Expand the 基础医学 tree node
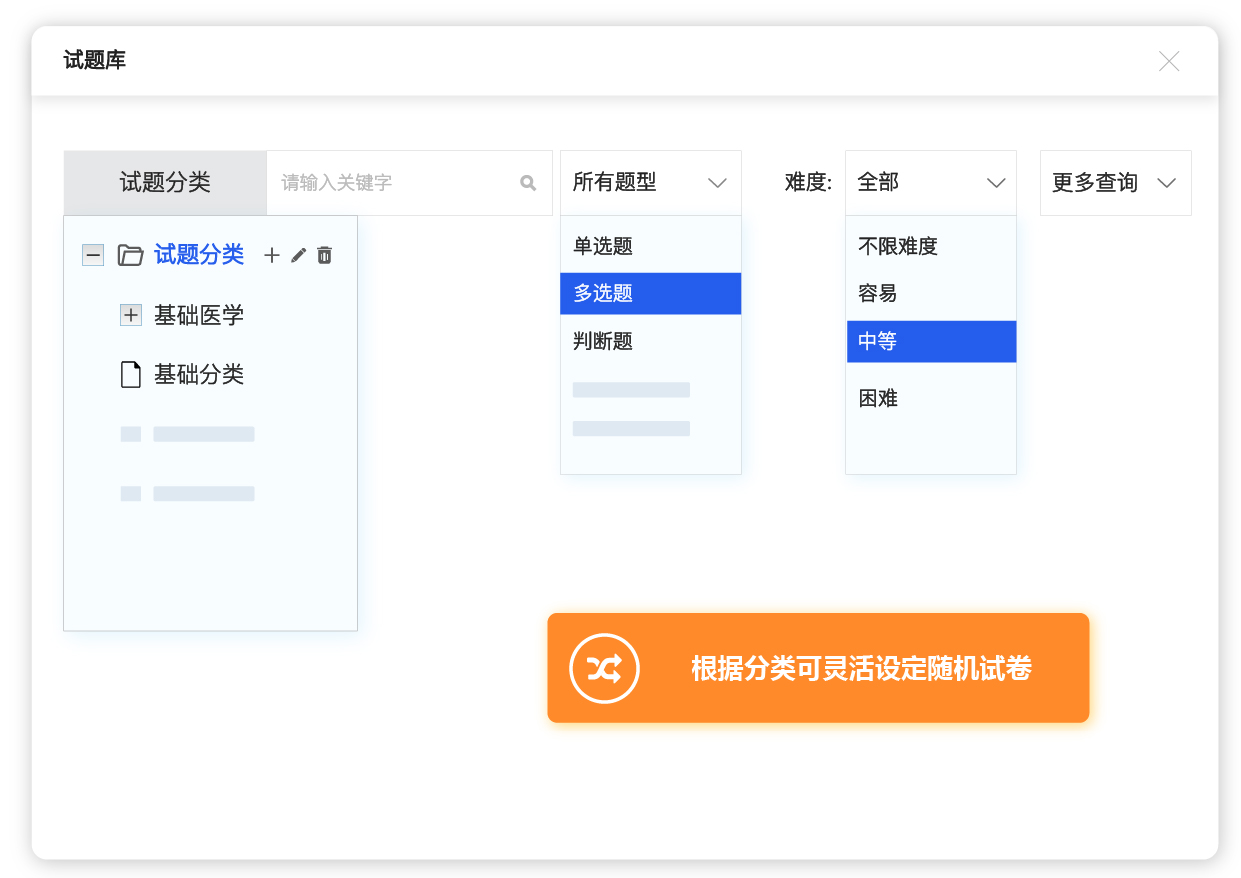1241x878 pixels. coord(131,316)
